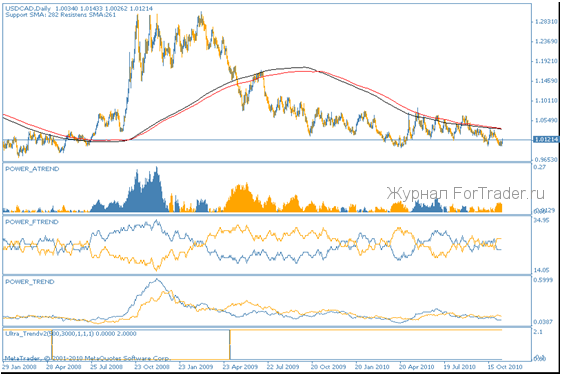Click the MetaTrader MetaQuotes copyright text

click(x=87, y=358)
